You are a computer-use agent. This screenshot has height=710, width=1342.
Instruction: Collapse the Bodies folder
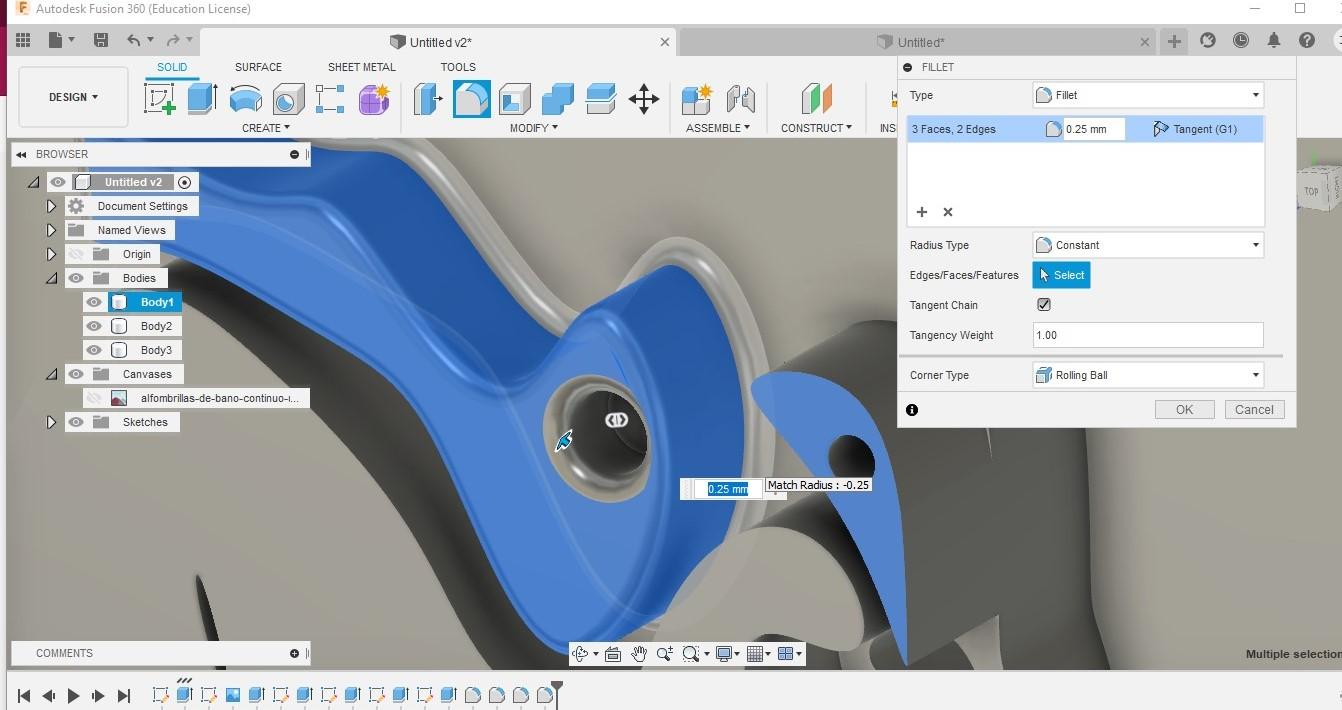point(51,278)
